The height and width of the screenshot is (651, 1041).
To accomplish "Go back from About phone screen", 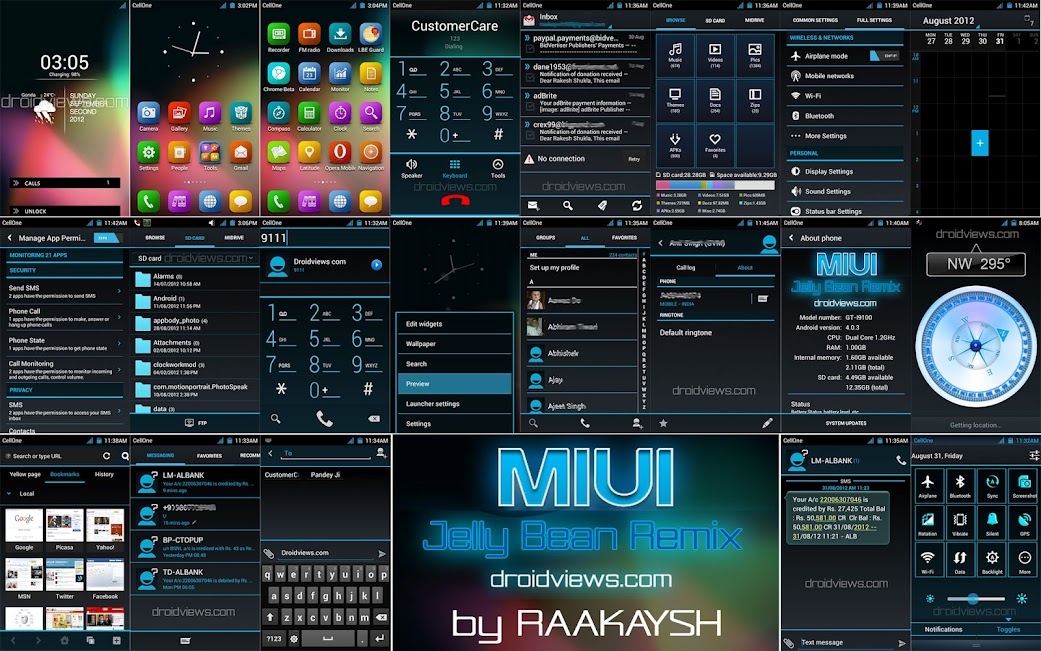I will point(791,238).
